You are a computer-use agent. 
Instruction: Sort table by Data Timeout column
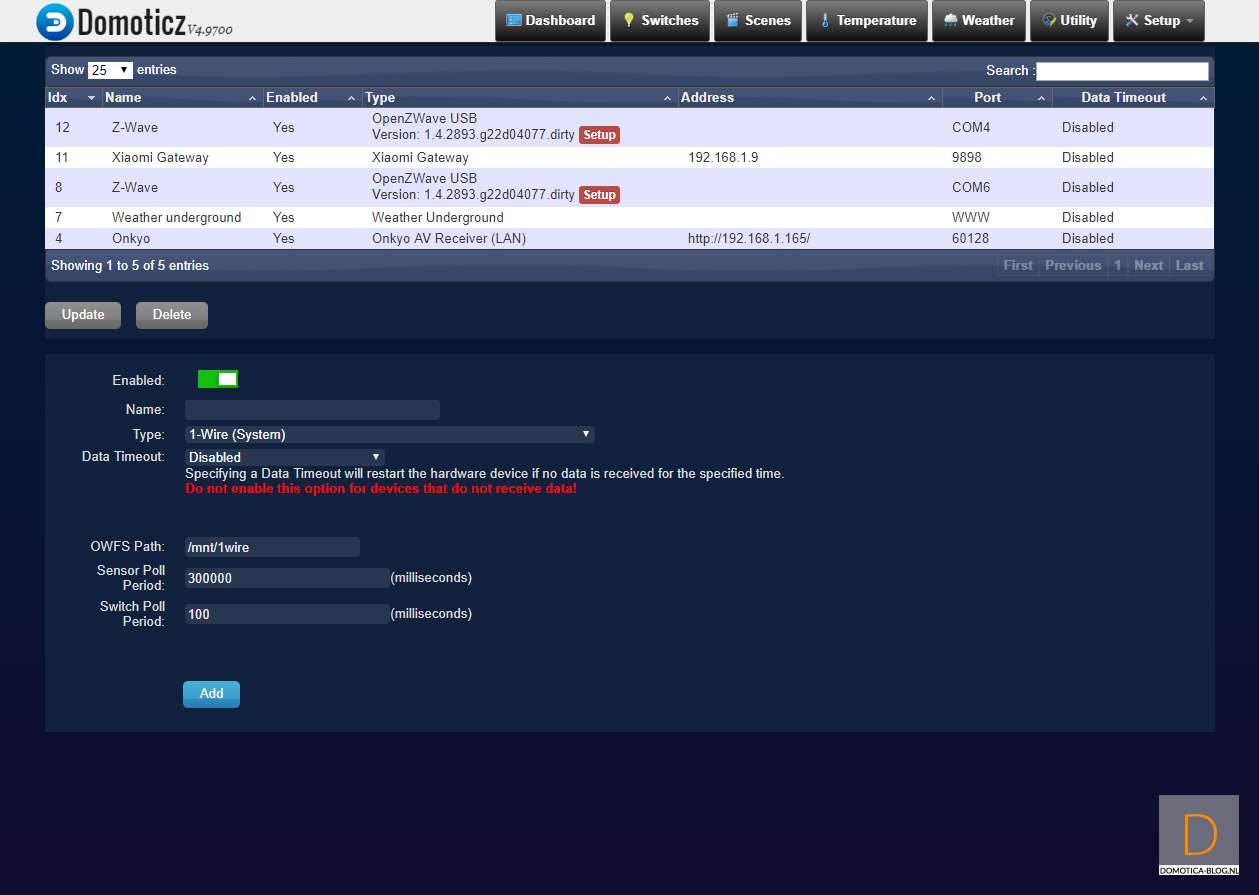1133,97
